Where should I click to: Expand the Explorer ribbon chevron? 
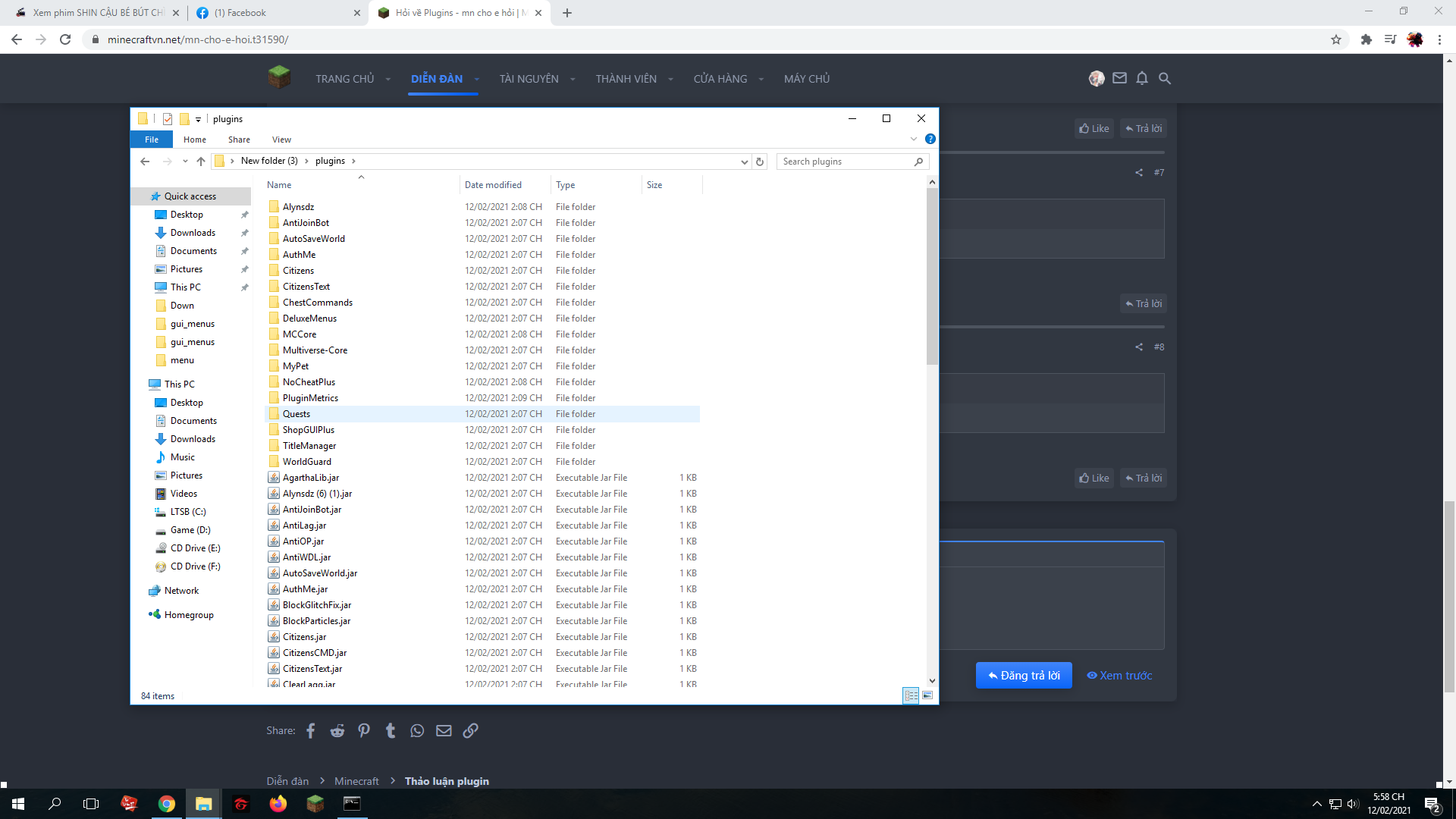coord(914,139)
